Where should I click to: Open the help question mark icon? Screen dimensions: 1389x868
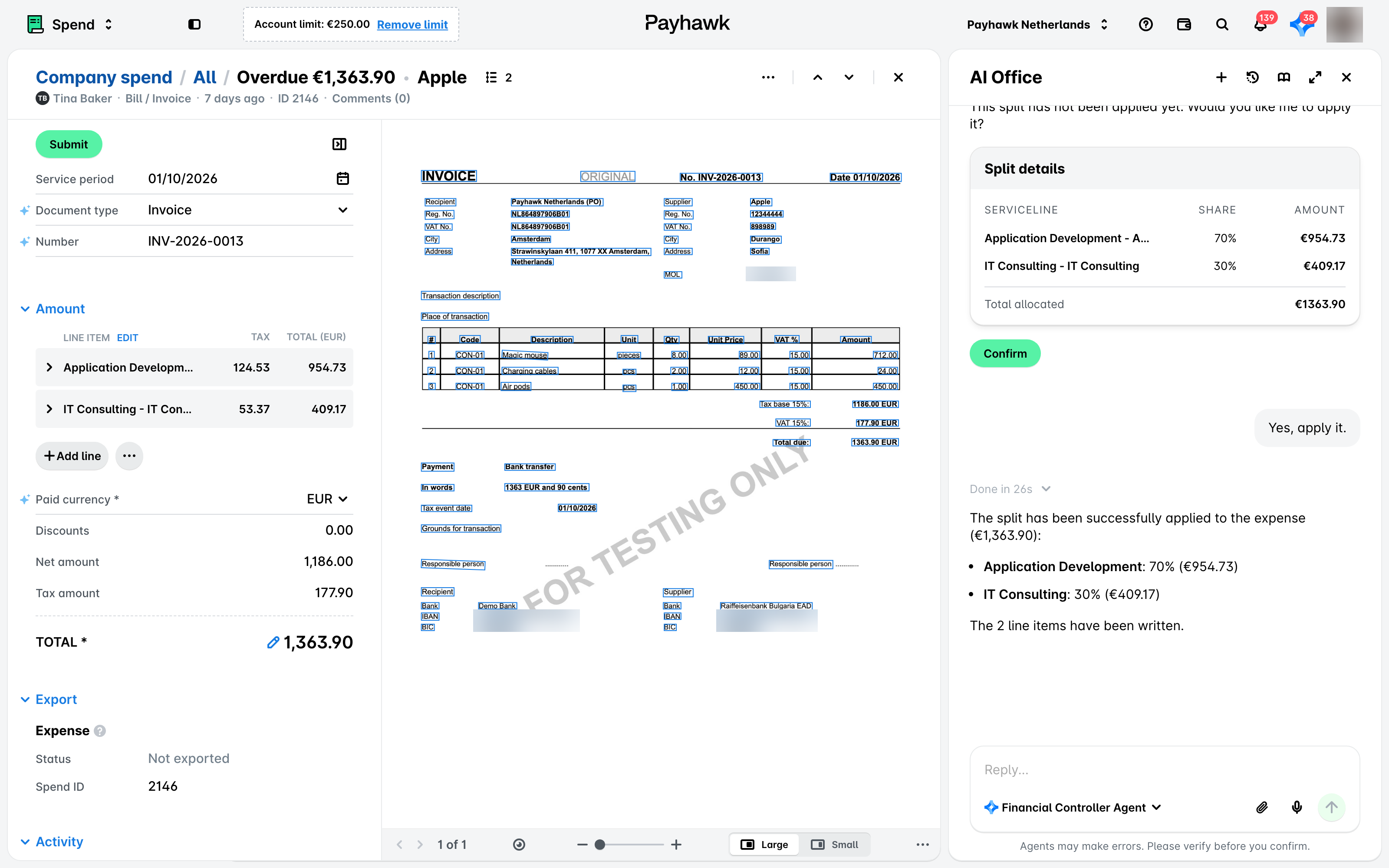tap(1145, 24)
